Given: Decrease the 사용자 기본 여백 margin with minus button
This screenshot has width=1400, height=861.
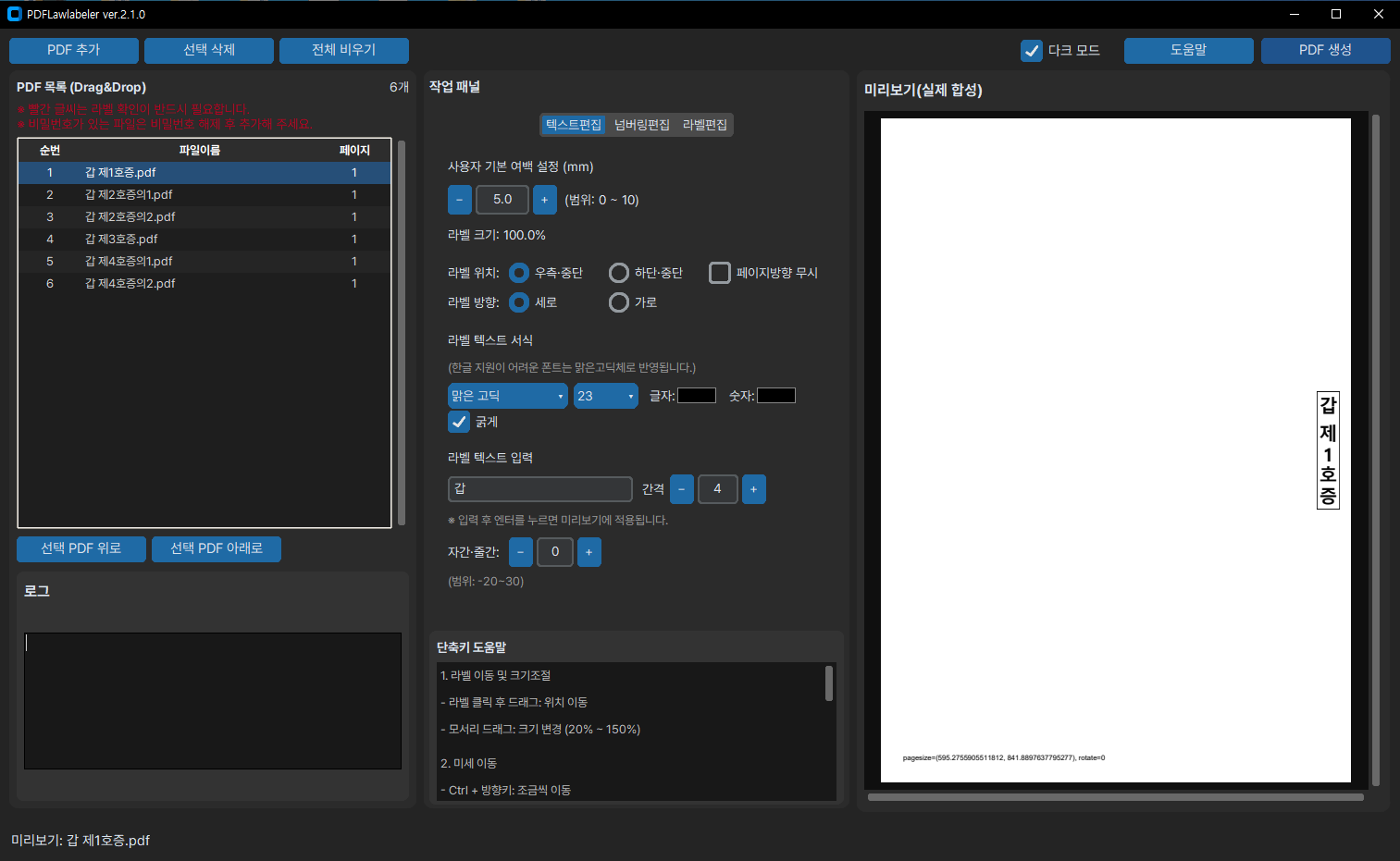Looking at the screenshot, I should point(460,200).
